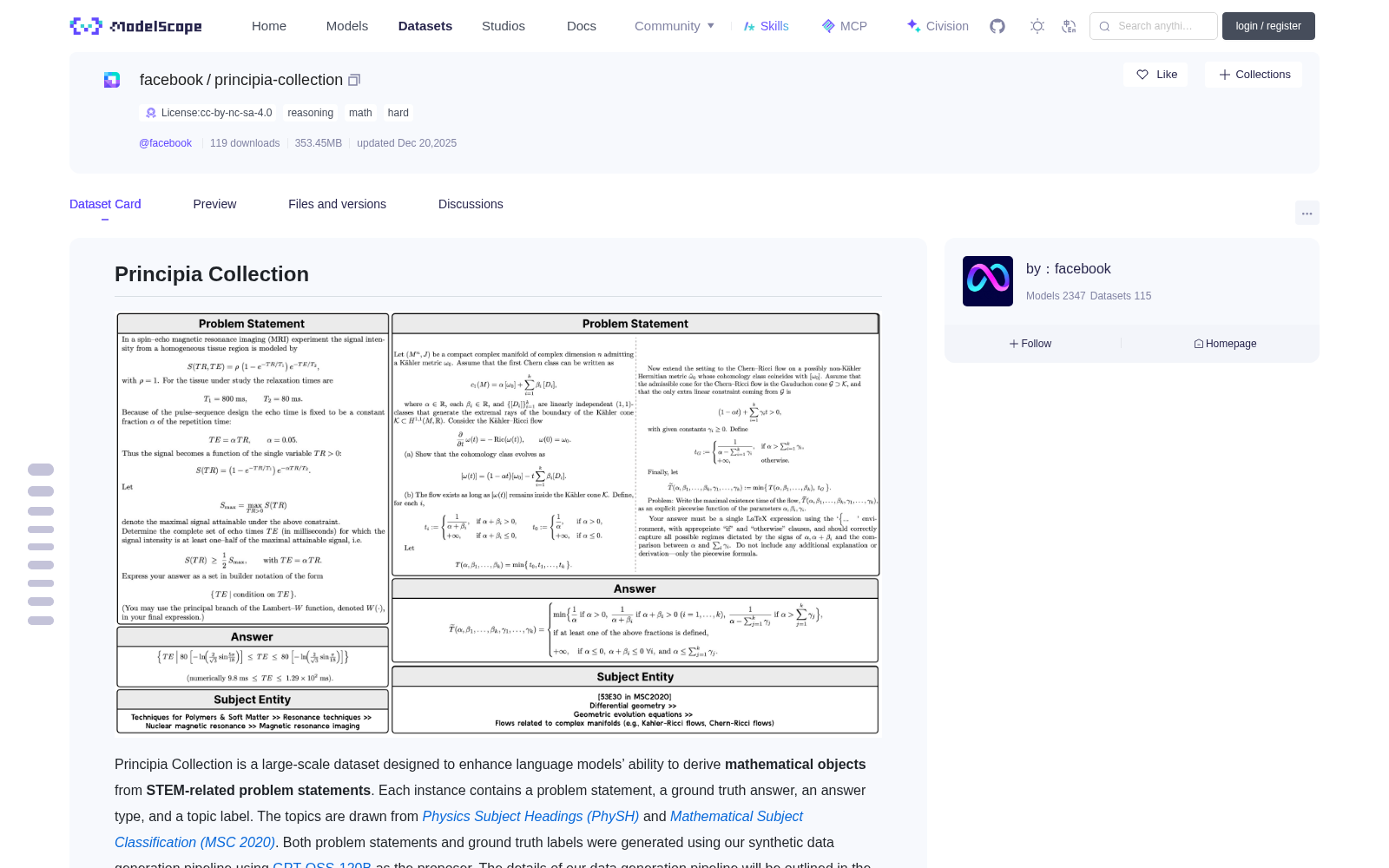Click the MCP diamond icon
The width and height of the screenshot is (1389, 868).
[828, 26]
